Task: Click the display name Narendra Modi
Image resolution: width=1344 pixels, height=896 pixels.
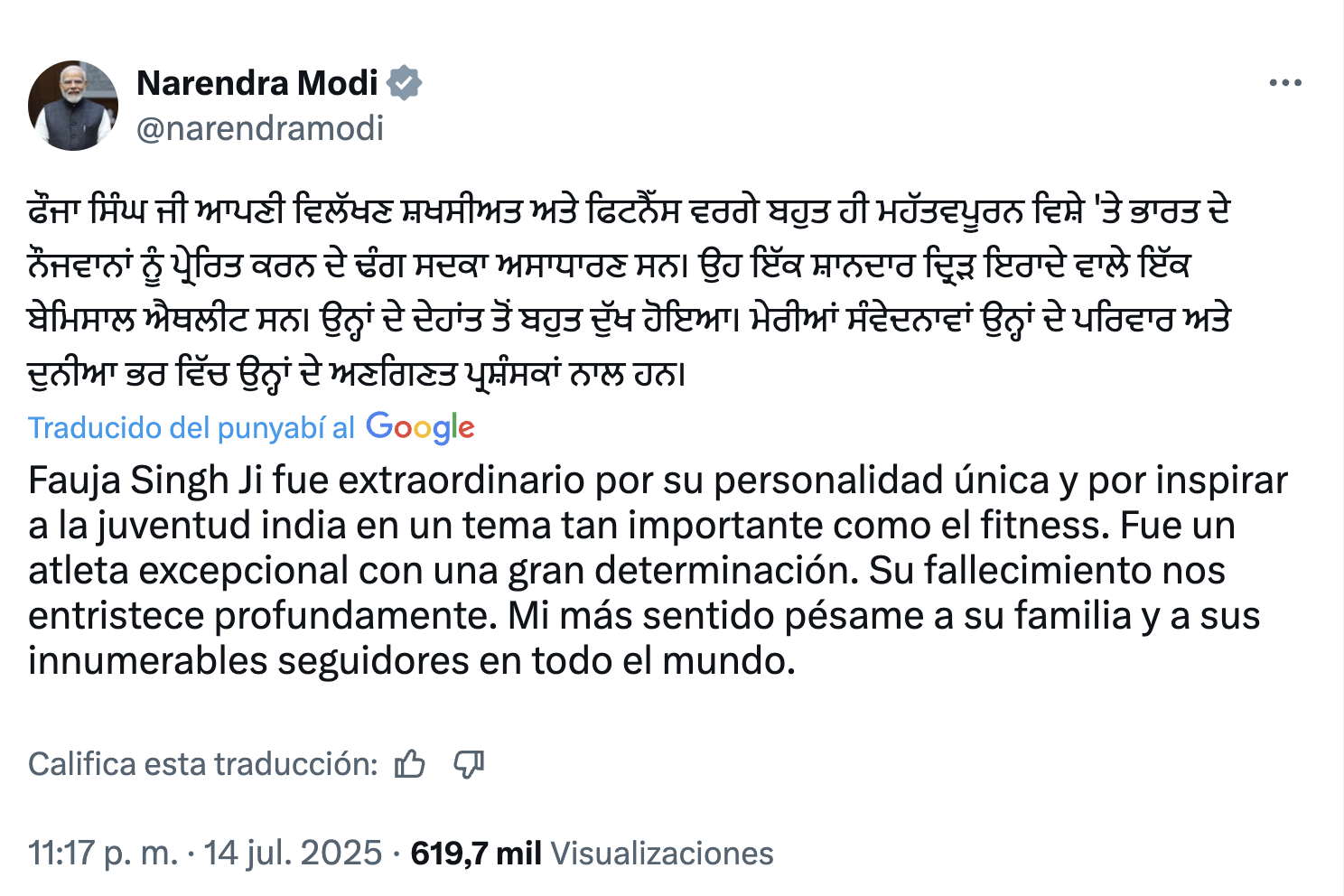Action: click(x=257, y=83)
